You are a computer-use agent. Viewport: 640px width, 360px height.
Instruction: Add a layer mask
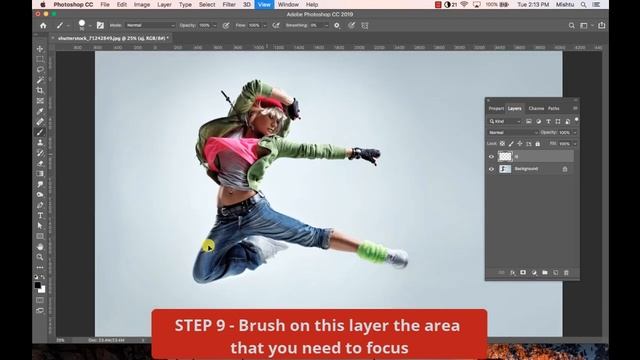pos(523,272)
